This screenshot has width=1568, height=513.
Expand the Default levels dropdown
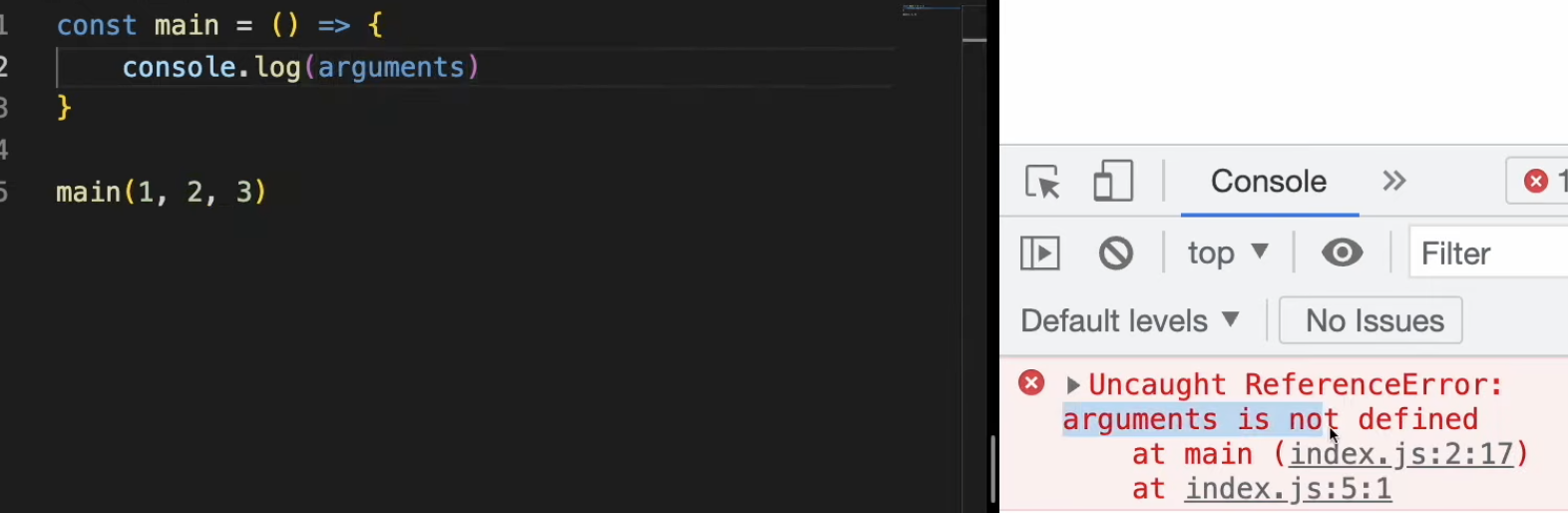pyautogui.click(x=1130, y=320)
